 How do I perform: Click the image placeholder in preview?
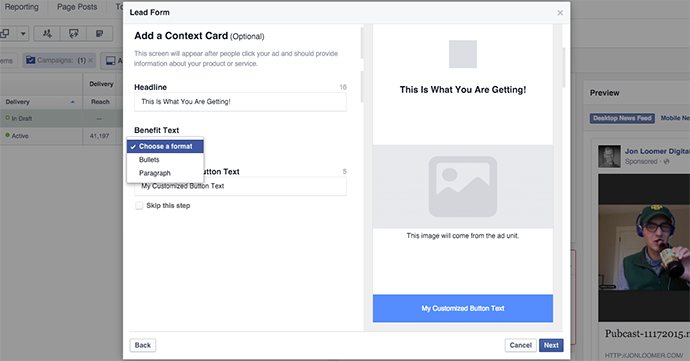(462, 186)
